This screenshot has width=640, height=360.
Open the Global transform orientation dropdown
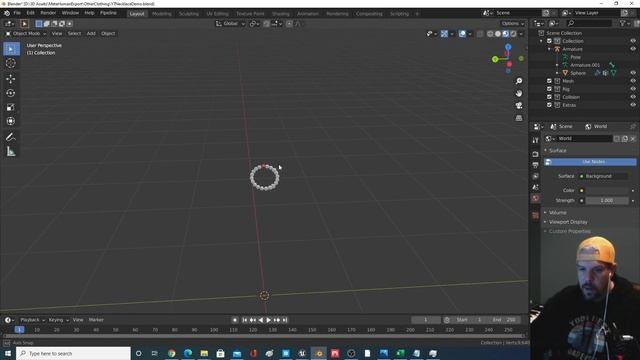coord(230,24)
